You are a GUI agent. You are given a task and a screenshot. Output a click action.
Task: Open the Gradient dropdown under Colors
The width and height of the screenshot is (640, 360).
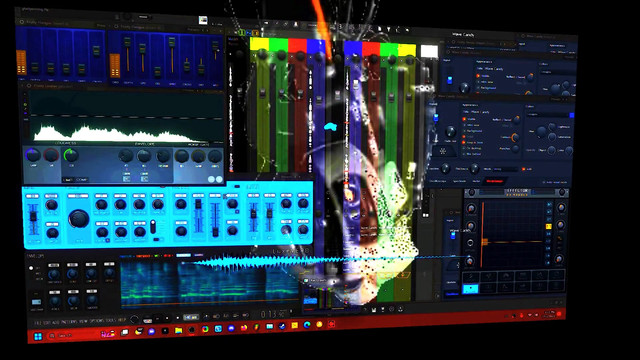(548, 115)
